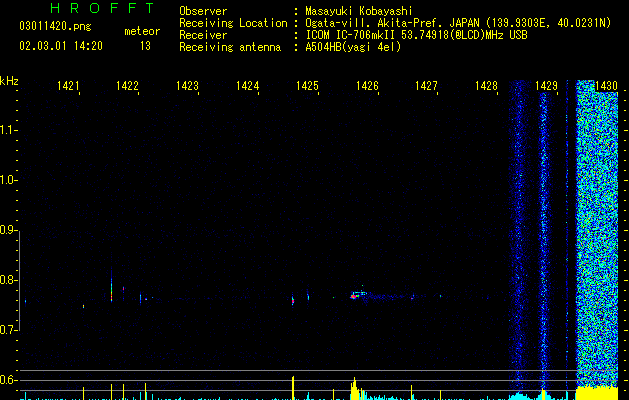
Task: Click the 'Receiving antenna' label
Action: click(230, 47)
